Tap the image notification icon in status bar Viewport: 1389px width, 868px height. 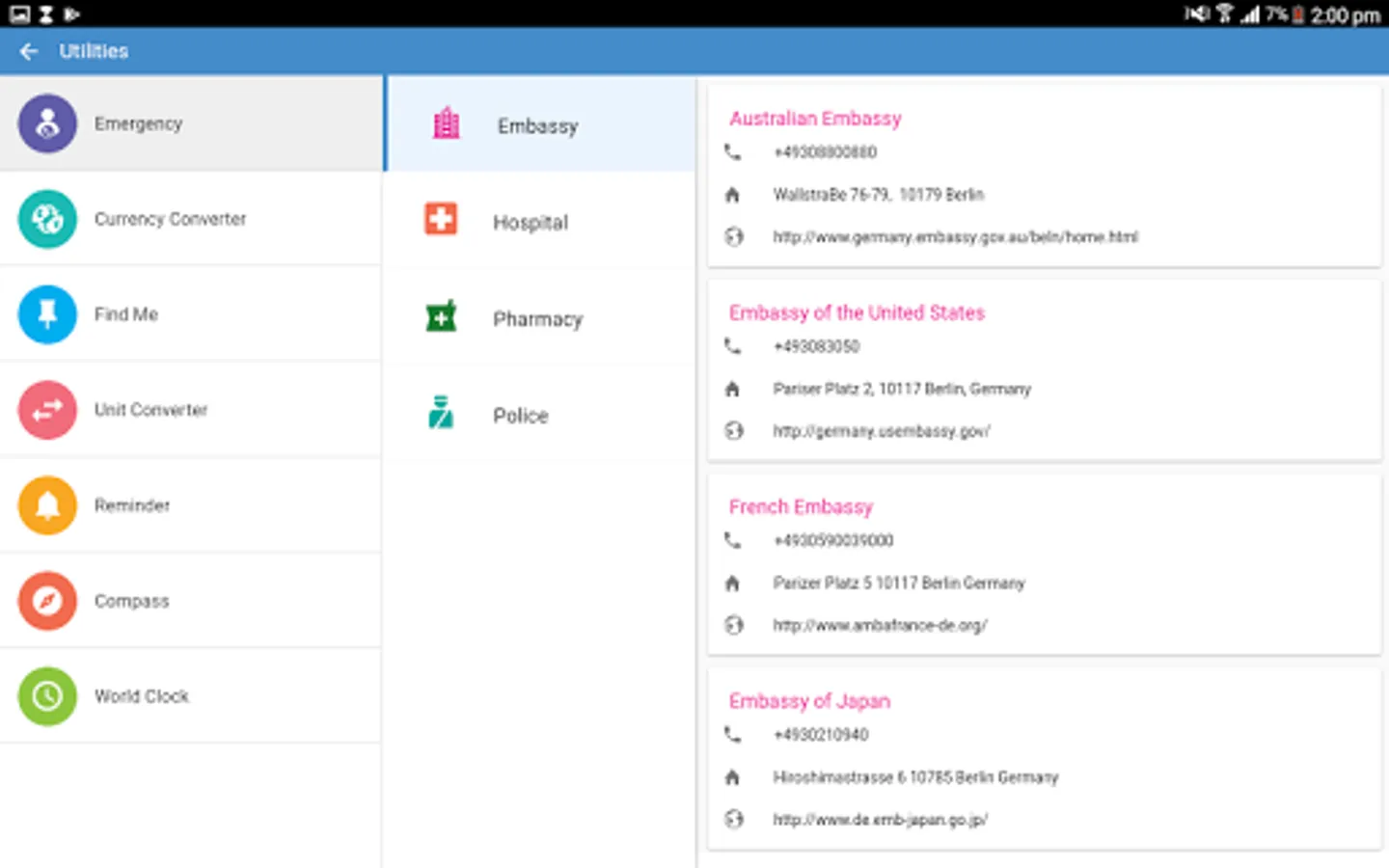point(19,14)
